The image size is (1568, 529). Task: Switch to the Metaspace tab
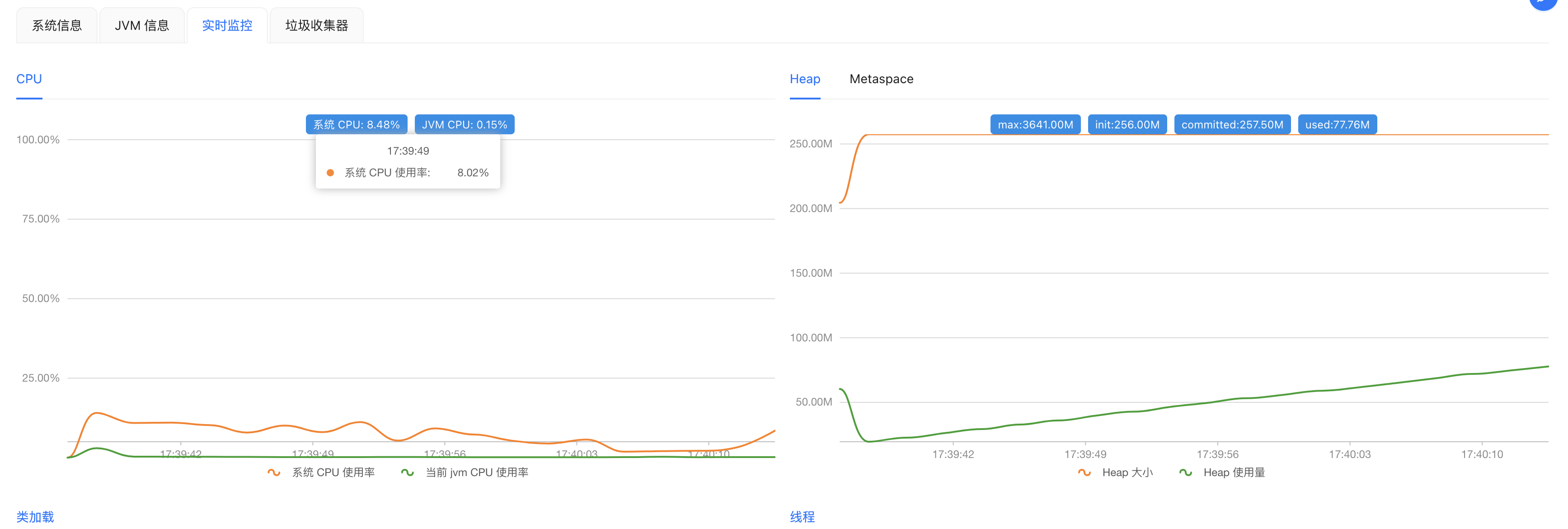tap(881, 79)
